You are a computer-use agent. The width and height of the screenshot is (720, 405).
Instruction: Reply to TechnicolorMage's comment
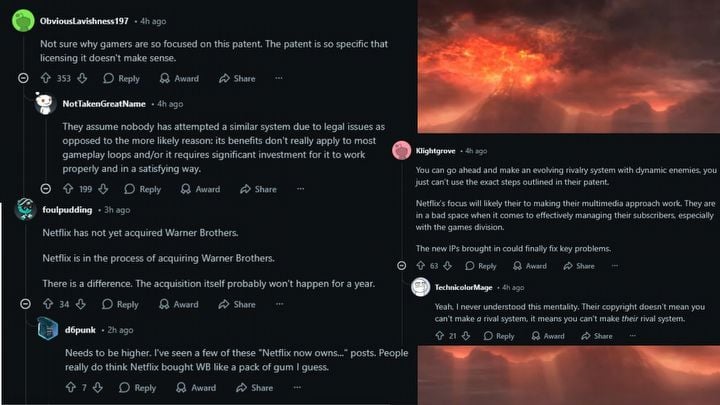[x=499, y=336]
